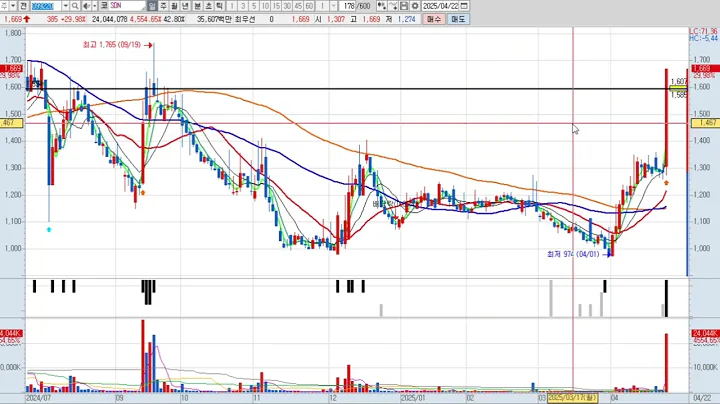
Task: Choose interval 10 button
Action: coord(265,6)
